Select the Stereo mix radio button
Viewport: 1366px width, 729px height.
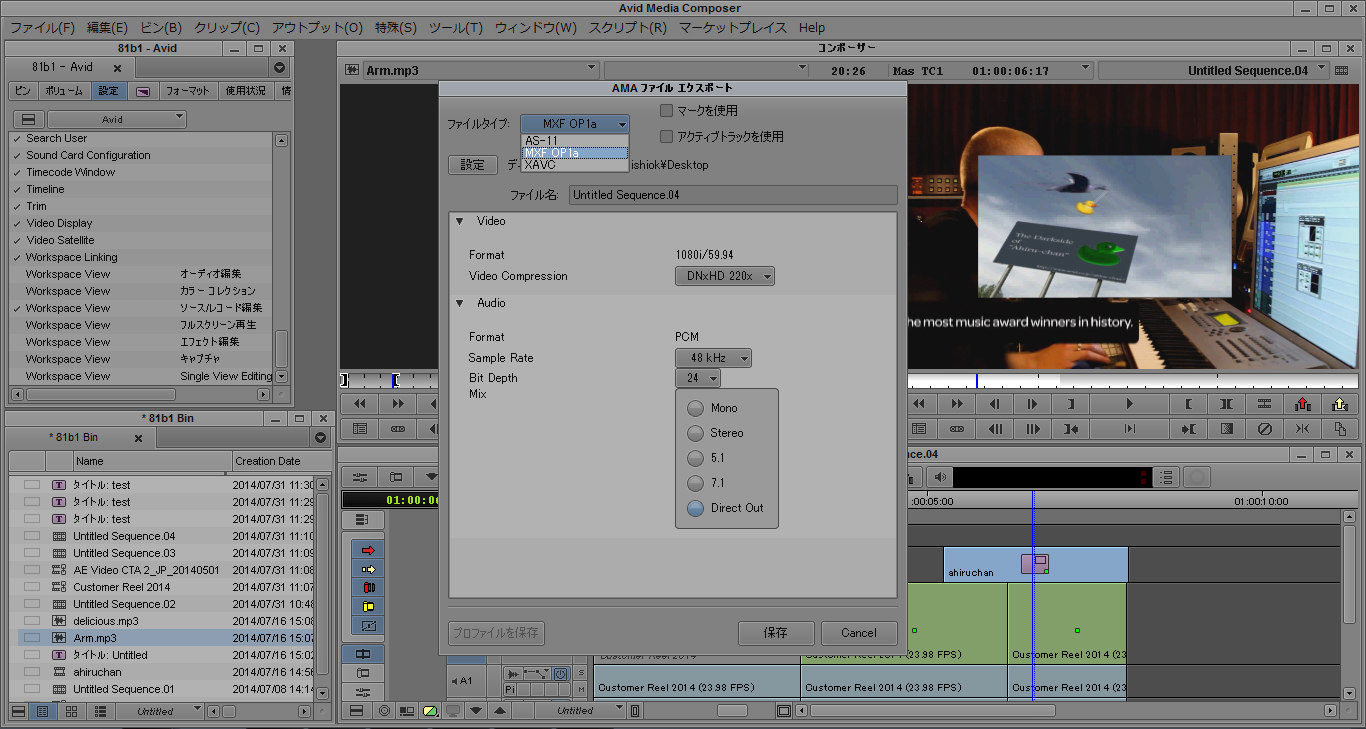(x=695, y=433)
